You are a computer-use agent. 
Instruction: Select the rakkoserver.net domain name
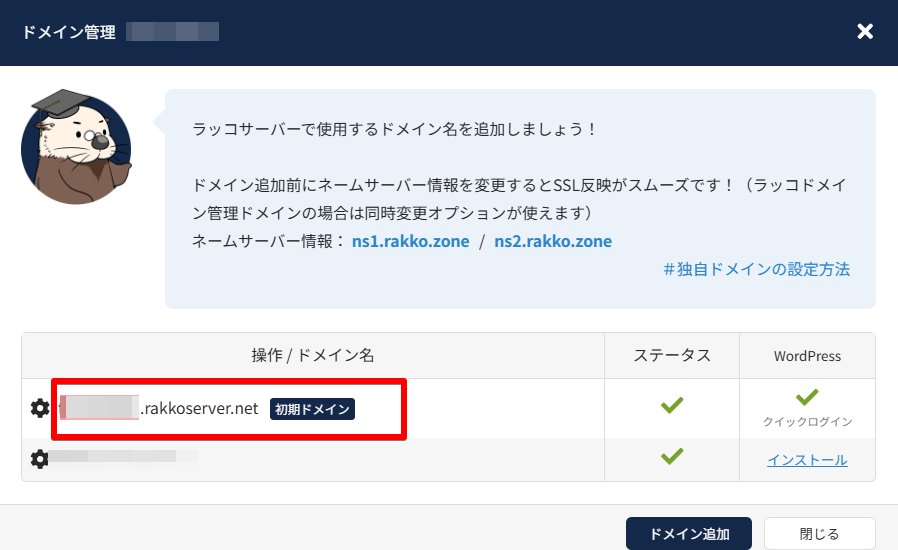coord(160,408)
